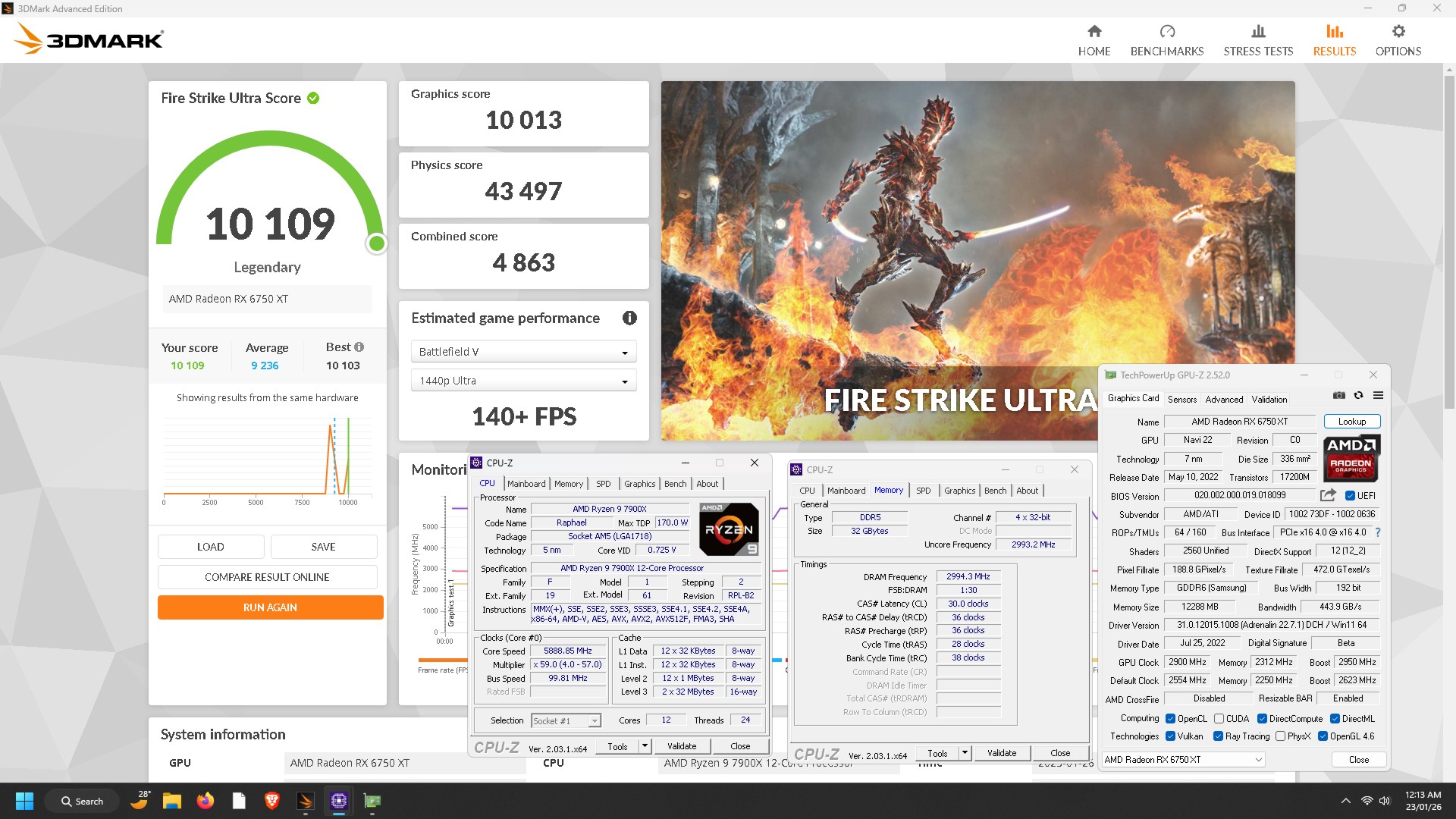The image size is (1456, 819).
Task: Click the Lookup button in GPU-Z
Action: 1351,422
